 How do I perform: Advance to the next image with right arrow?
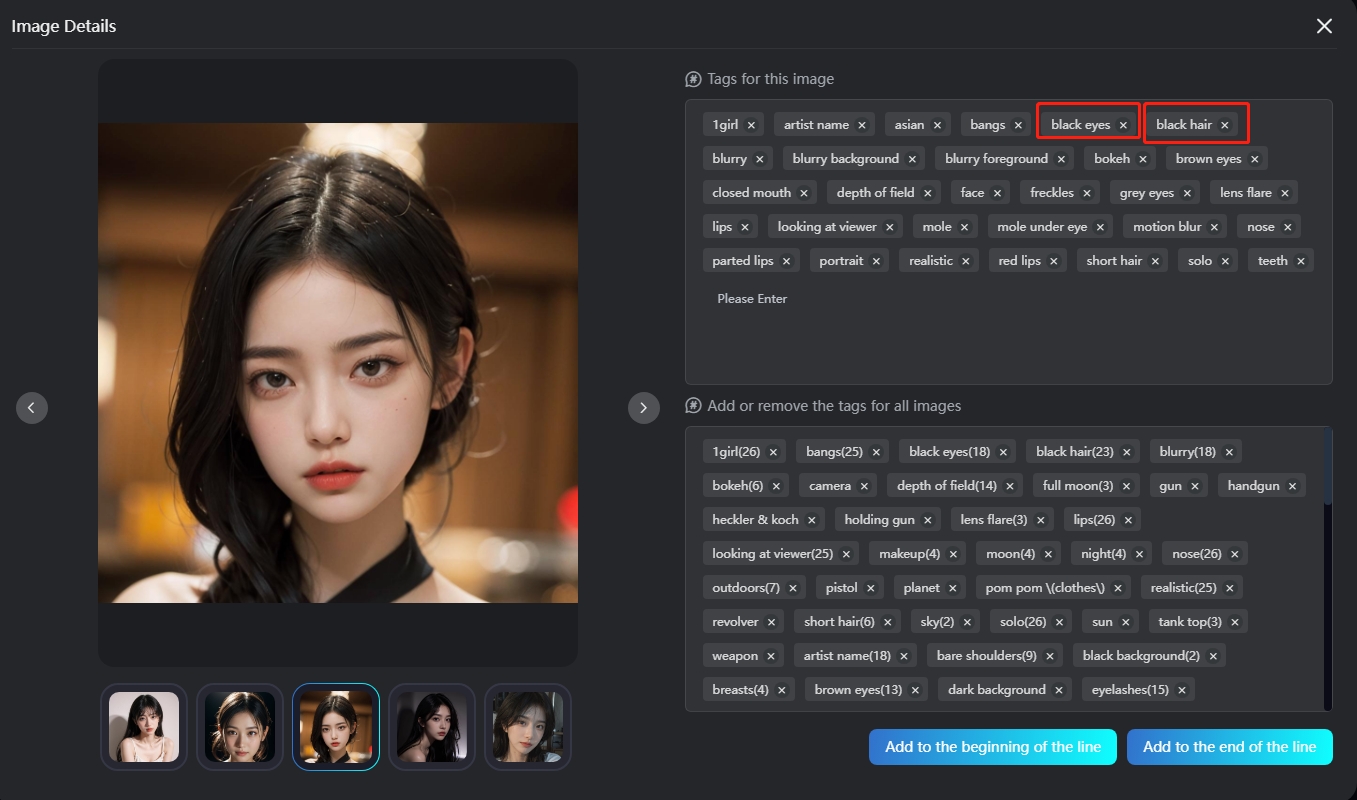(643, 407)
